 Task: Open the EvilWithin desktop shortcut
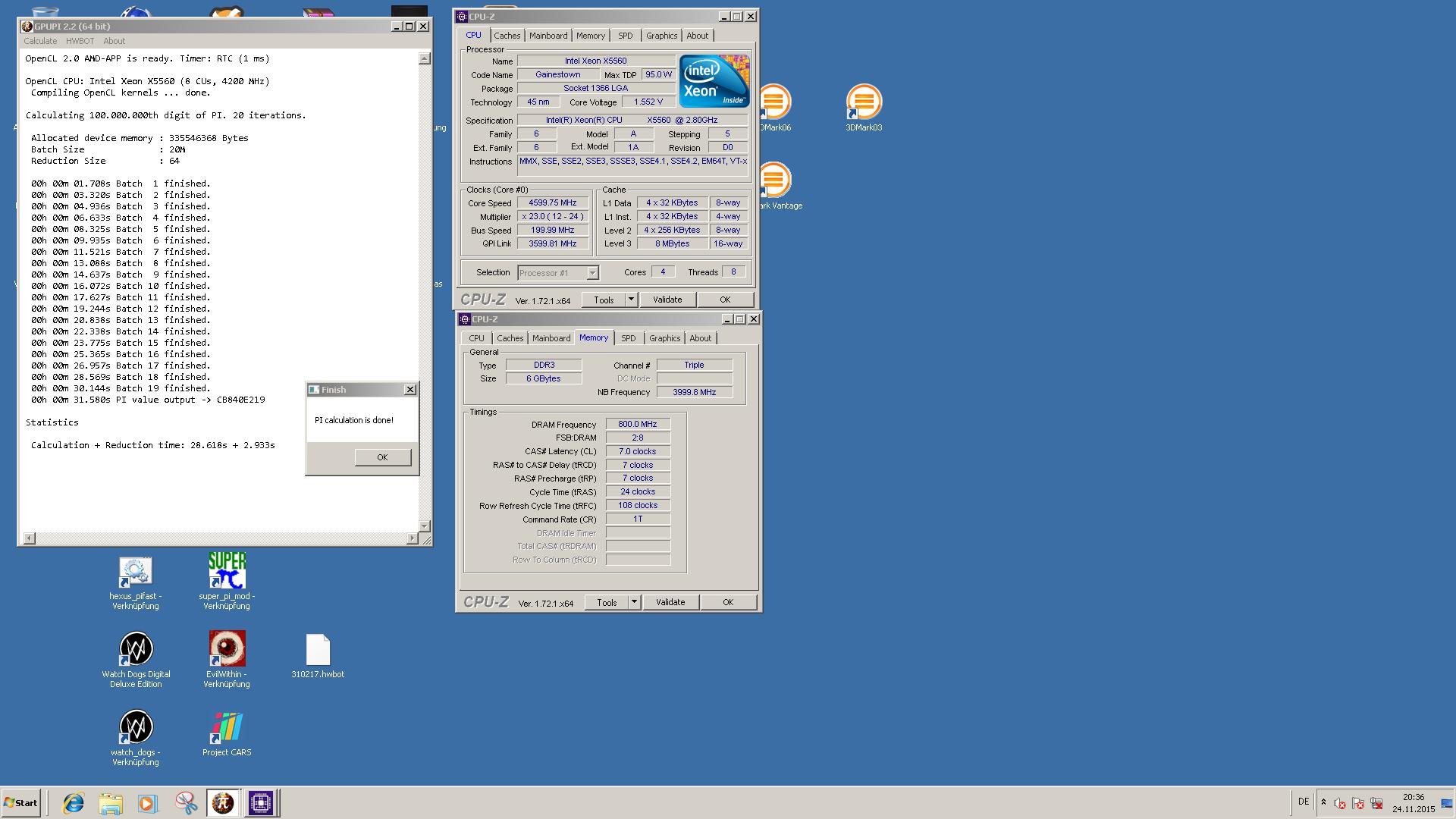226,660
